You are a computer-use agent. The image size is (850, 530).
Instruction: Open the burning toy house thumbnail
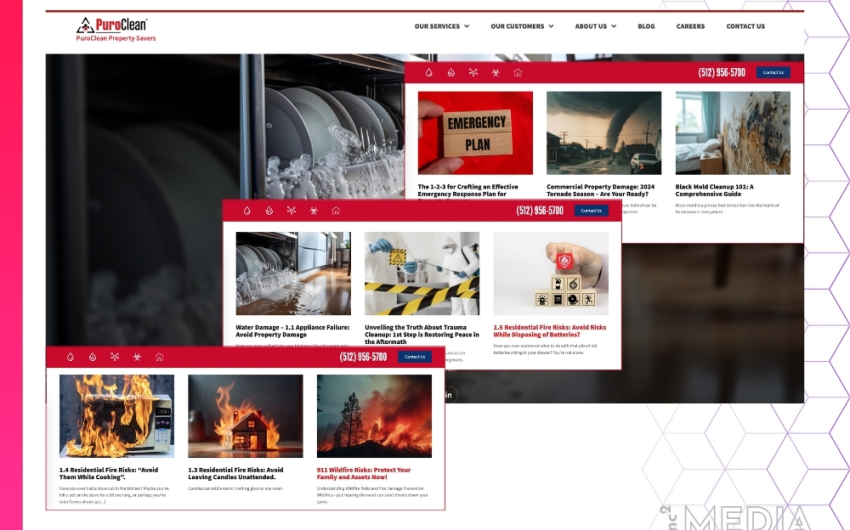(x=246, y=416)
